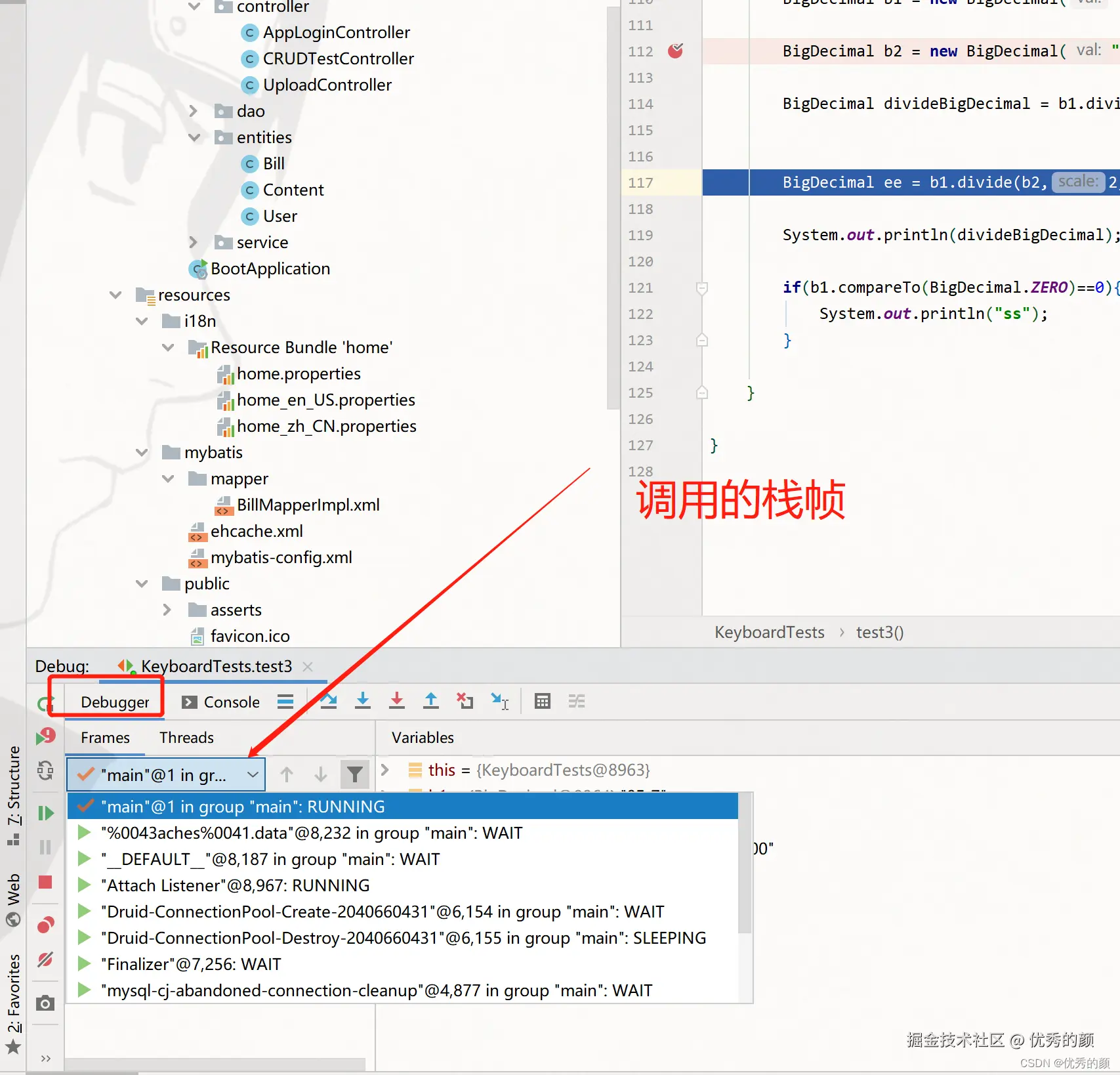Collapse the entities package folder

194,137
